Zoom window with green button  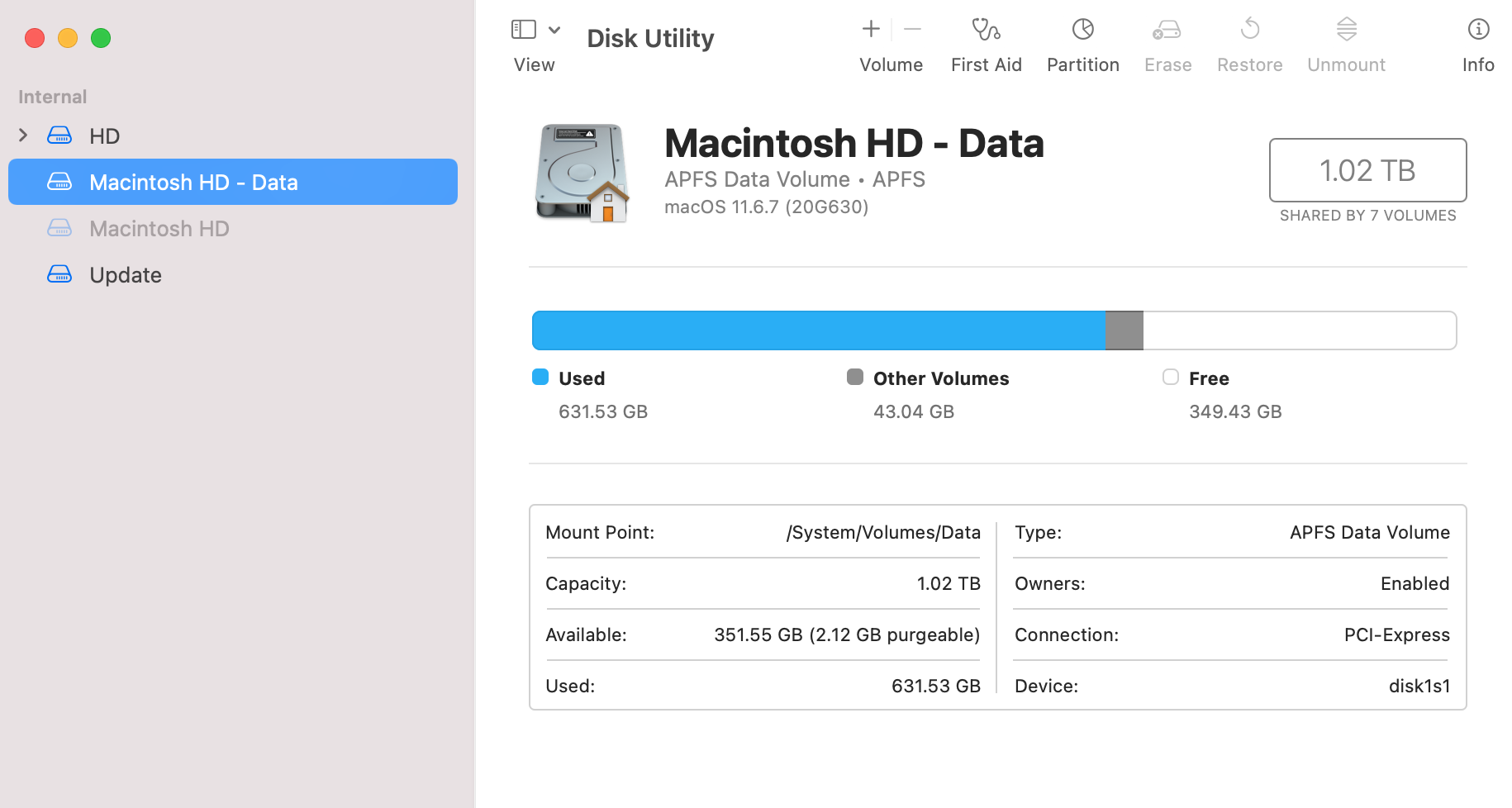[101, 38]
